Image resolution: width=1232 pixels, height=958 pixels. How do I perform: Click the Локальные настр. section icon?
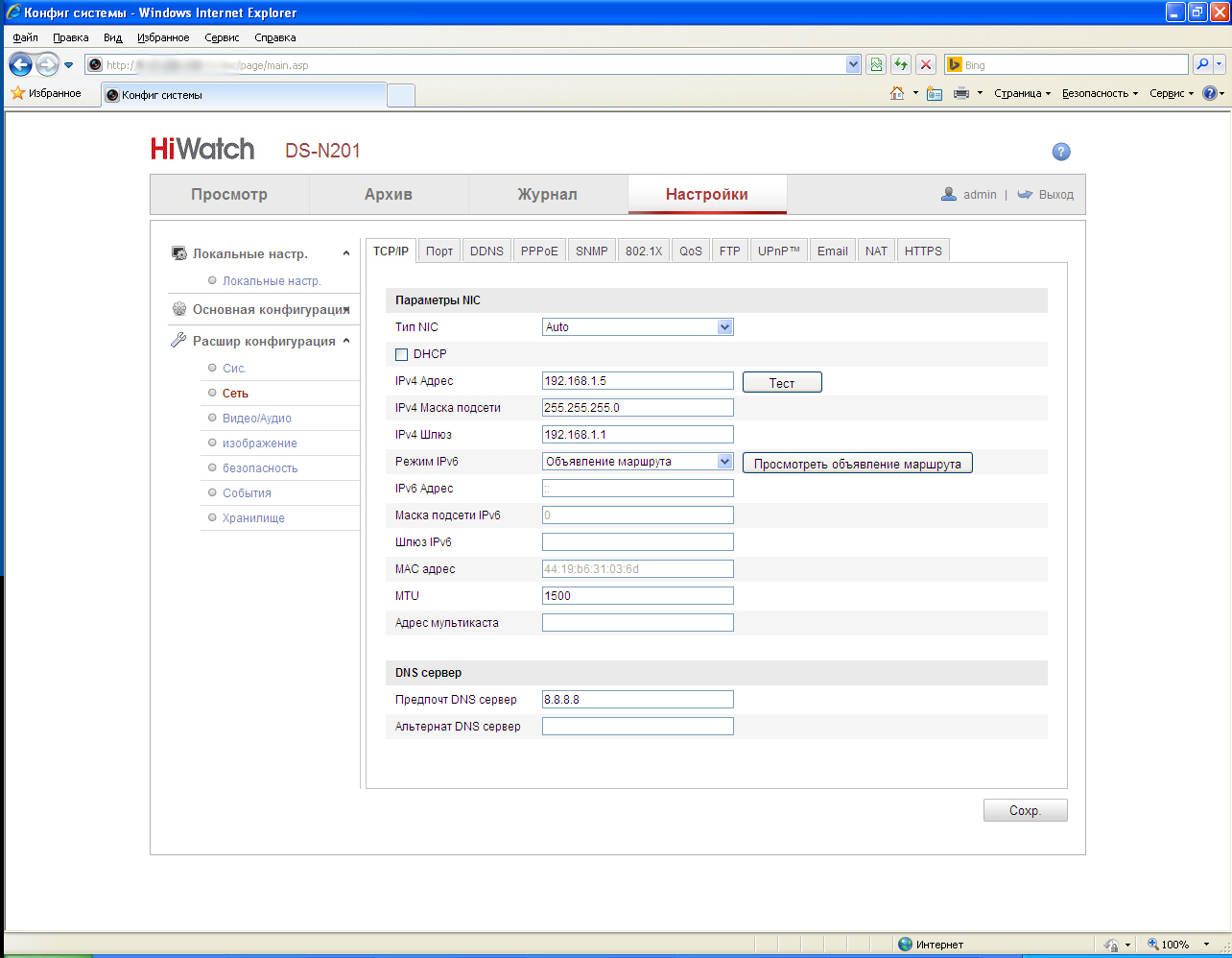click(178, 253)
